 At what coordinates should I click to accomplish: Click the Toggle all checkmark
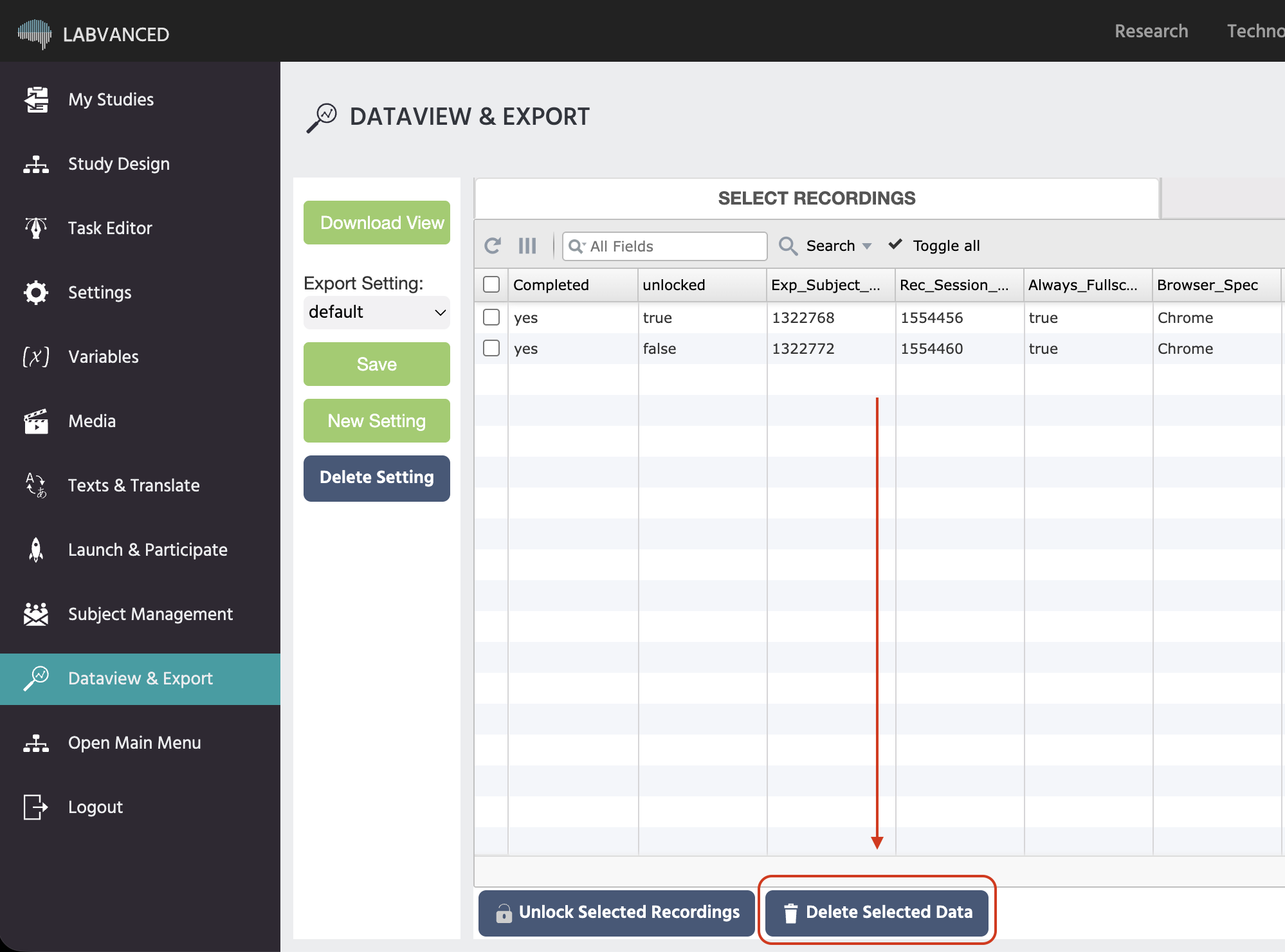pos(895,244)
